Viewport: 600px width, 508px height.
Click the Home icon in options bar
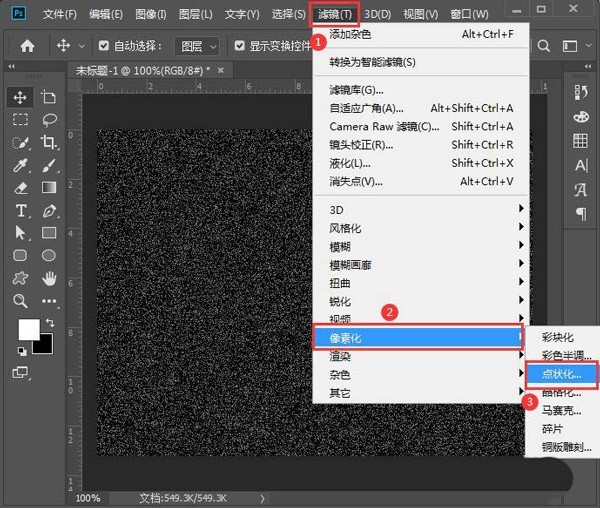tap(28, 46)
